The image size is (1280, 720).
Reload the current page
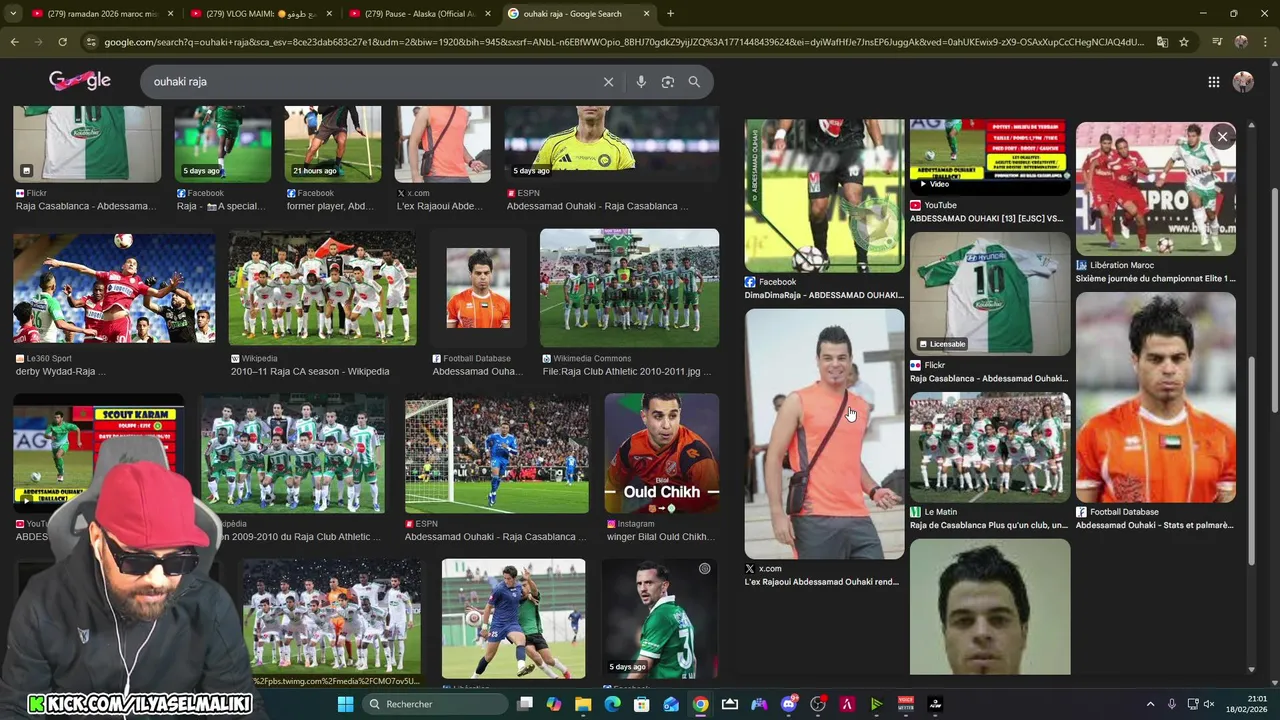62,42
